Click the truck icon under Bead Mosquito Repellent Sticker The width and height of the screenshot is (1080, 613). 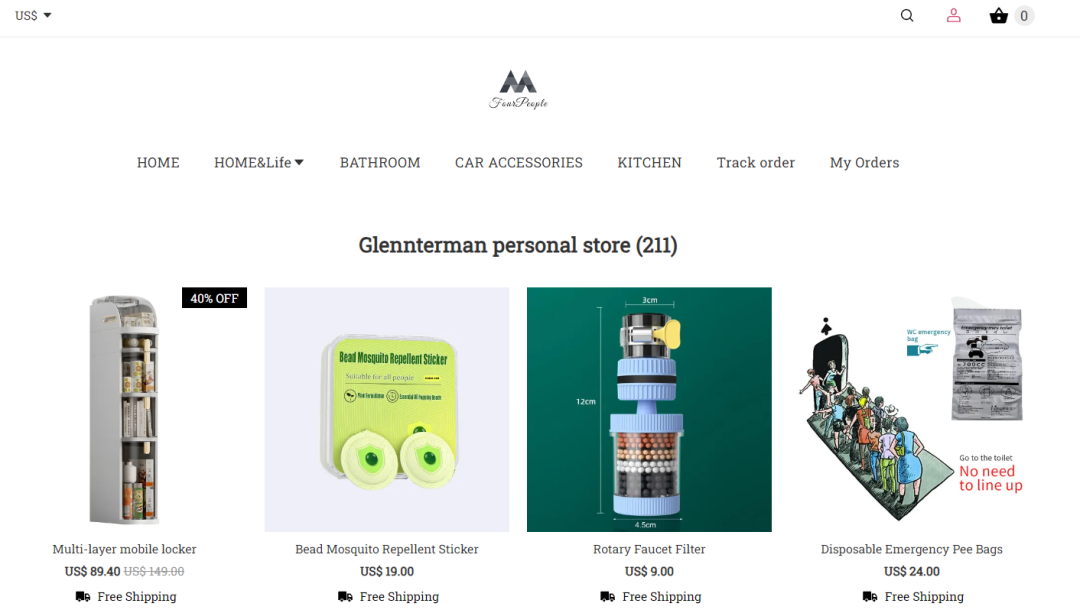345,596
